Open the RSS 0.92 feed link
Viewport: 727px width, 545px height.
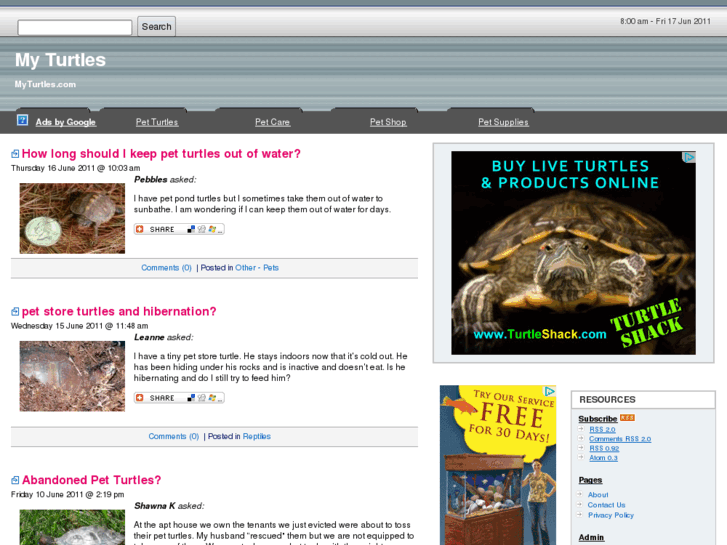pos(604,448)
